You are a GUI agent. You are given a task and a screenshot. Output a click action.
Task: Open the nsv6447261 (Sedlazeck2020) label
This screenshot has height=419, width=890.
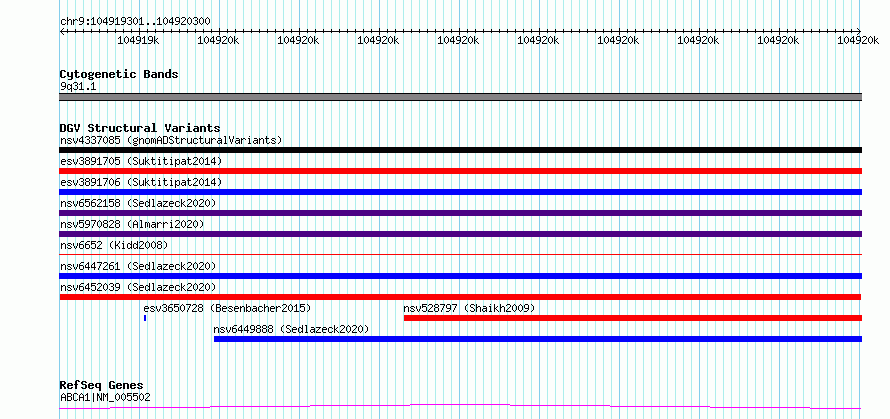coord(138,266)
